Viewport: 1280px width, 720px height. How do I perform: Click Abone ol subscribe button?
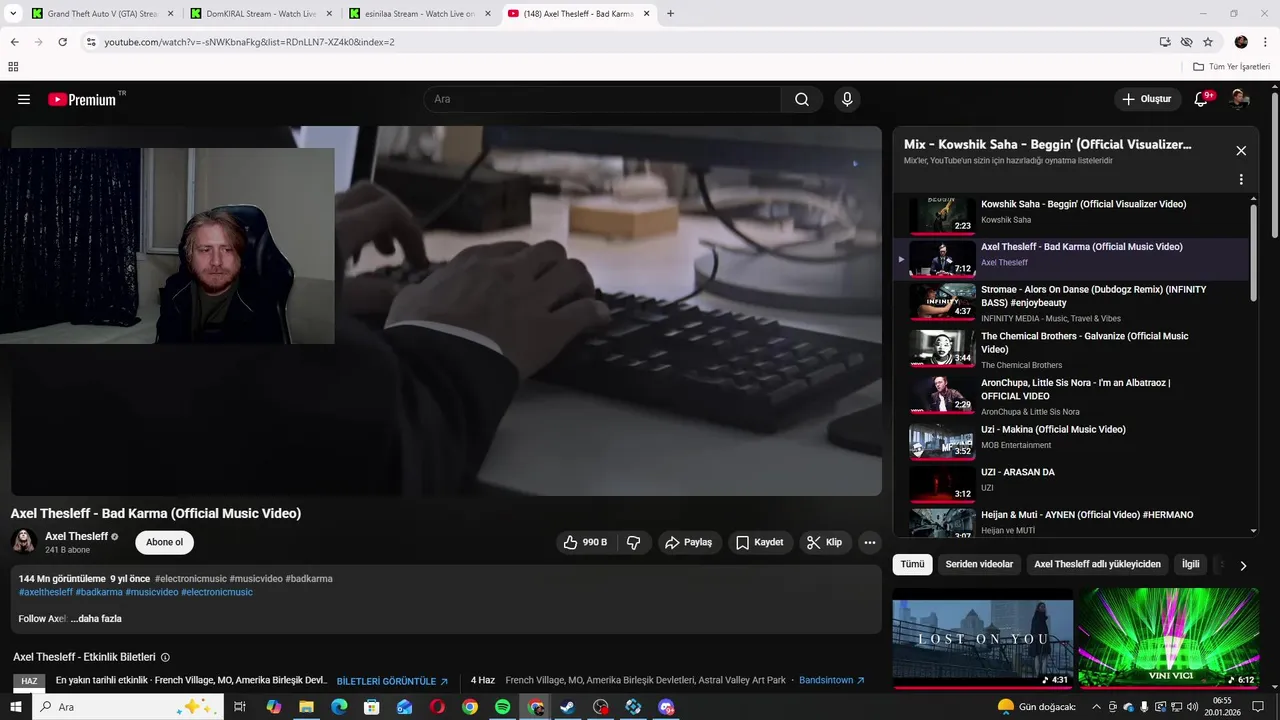point(165,542)
